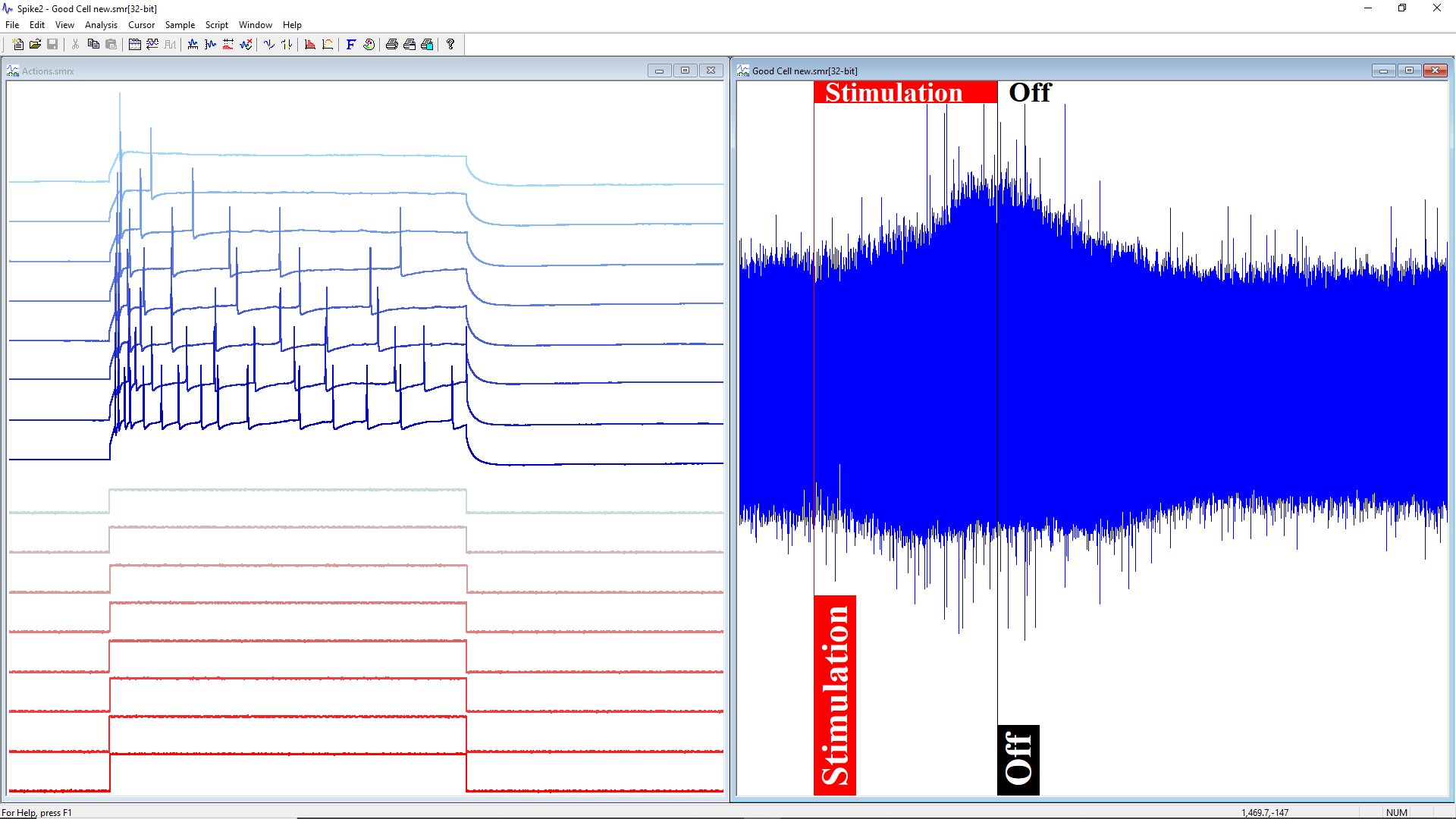Click the Help question mark icon

pos(450,45)
